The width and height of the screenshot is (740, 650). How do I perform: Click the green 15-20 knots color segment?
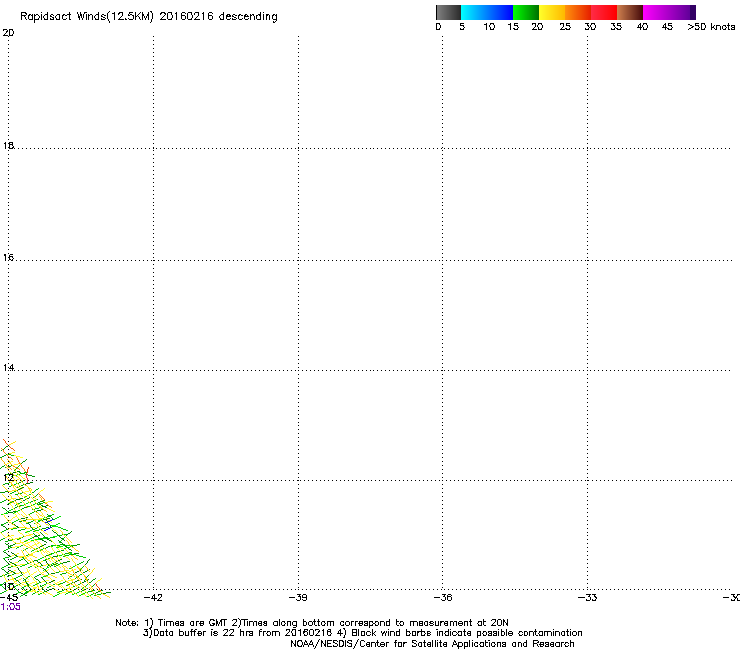tap(526, 12)
